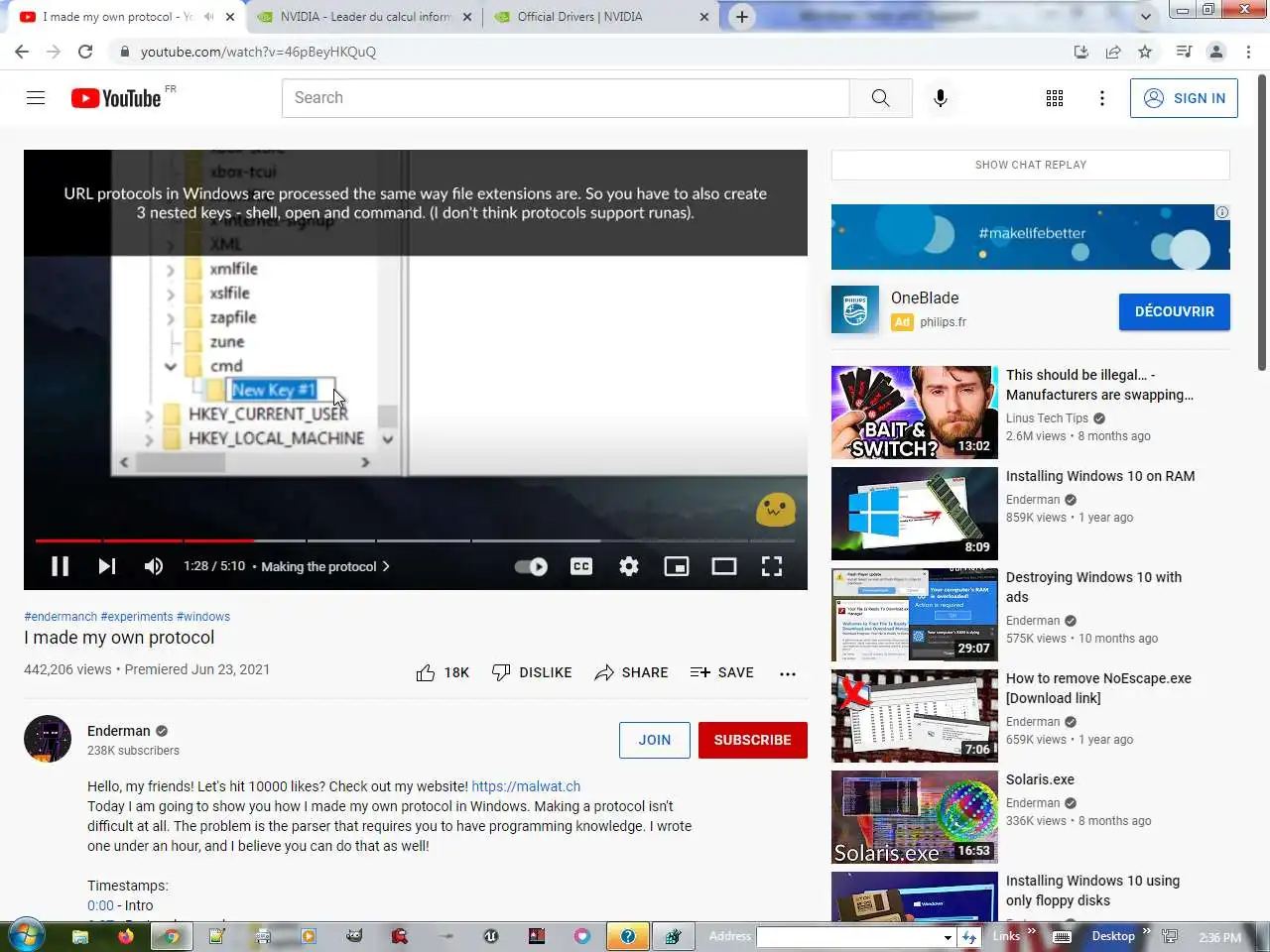Open the ad info icon on the banner

point(1222,212)
